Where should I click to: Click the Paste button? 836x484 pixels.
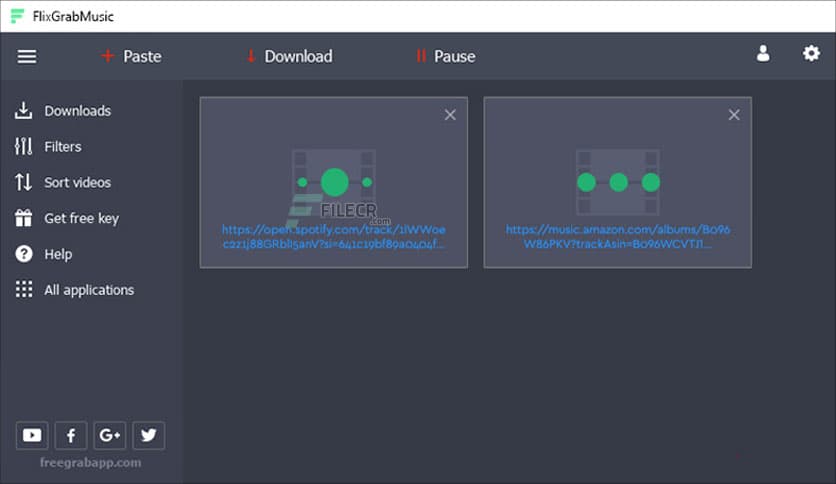pos(131,56)
